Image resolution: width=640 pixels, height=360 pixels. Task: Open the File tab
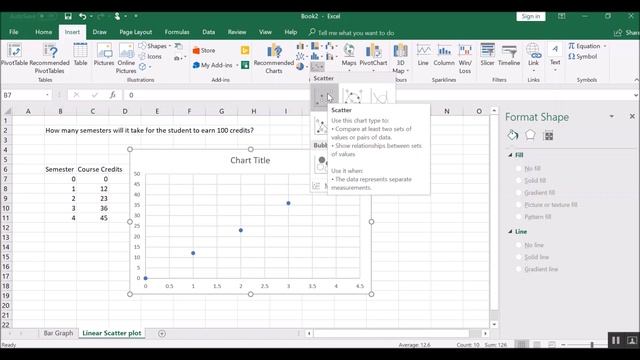tap(13, 32)
